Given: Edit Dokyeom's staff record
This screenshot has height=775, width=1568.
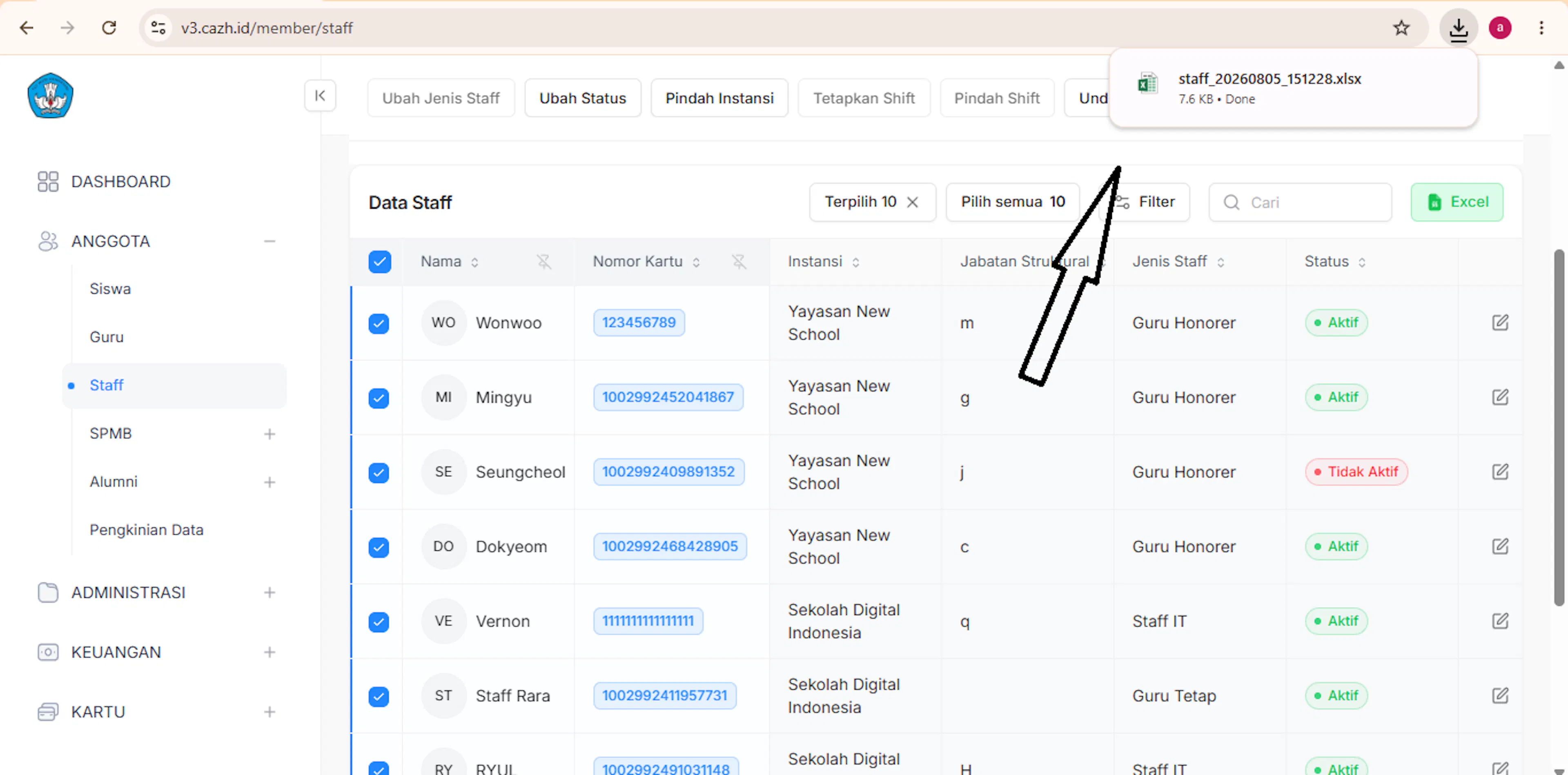Looking at the screenshot, I should [1500, 547].
